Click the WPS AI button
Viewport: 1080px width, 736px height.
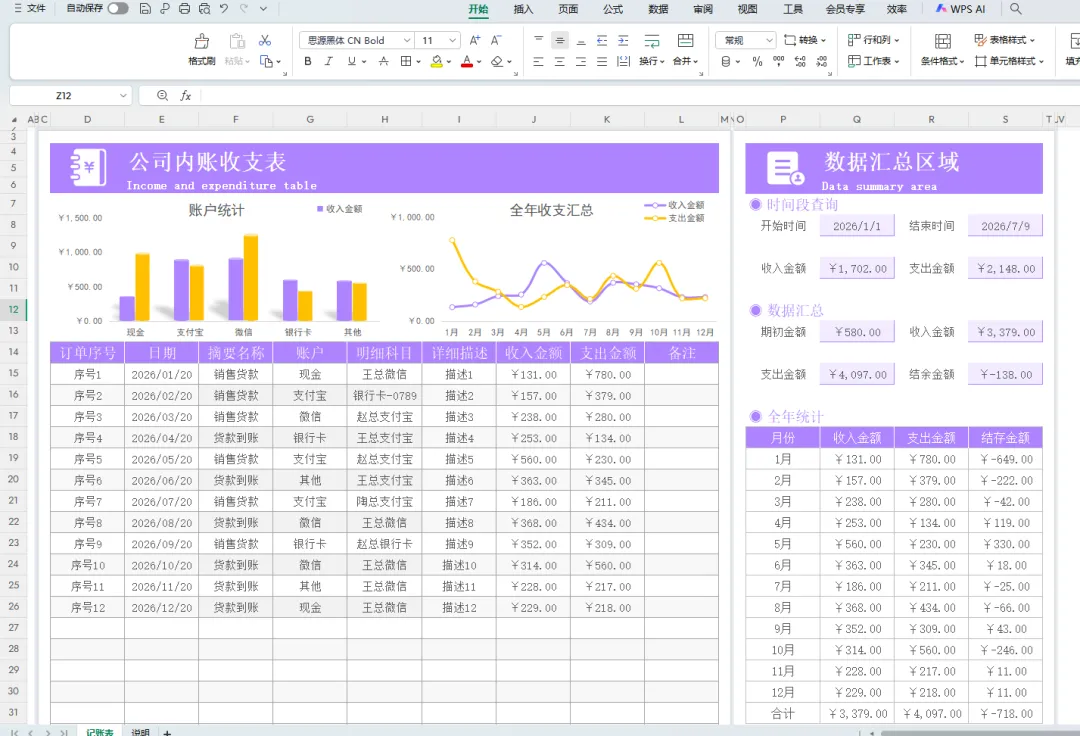click(960, 9)
